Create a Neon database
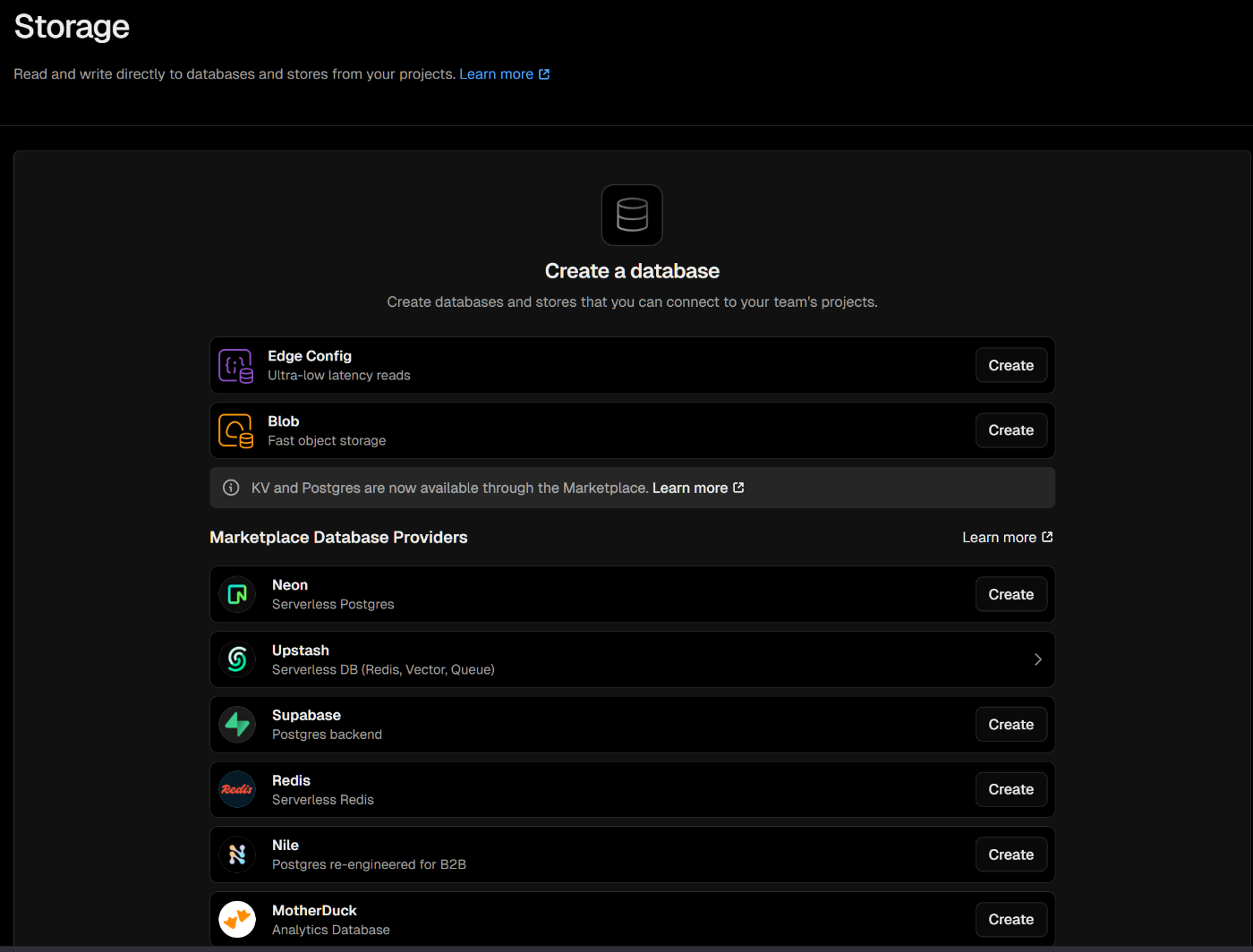Screen dimensions: 1253x952 point(1011,594)
